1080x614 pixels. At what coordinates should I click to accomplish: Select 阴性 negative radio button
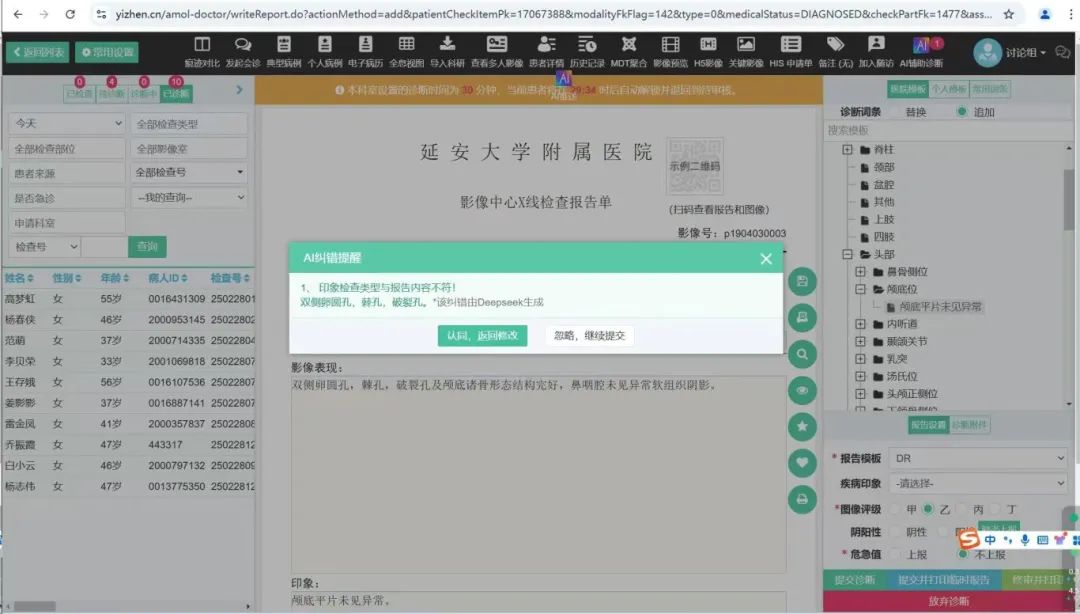[x=895, y=532]
